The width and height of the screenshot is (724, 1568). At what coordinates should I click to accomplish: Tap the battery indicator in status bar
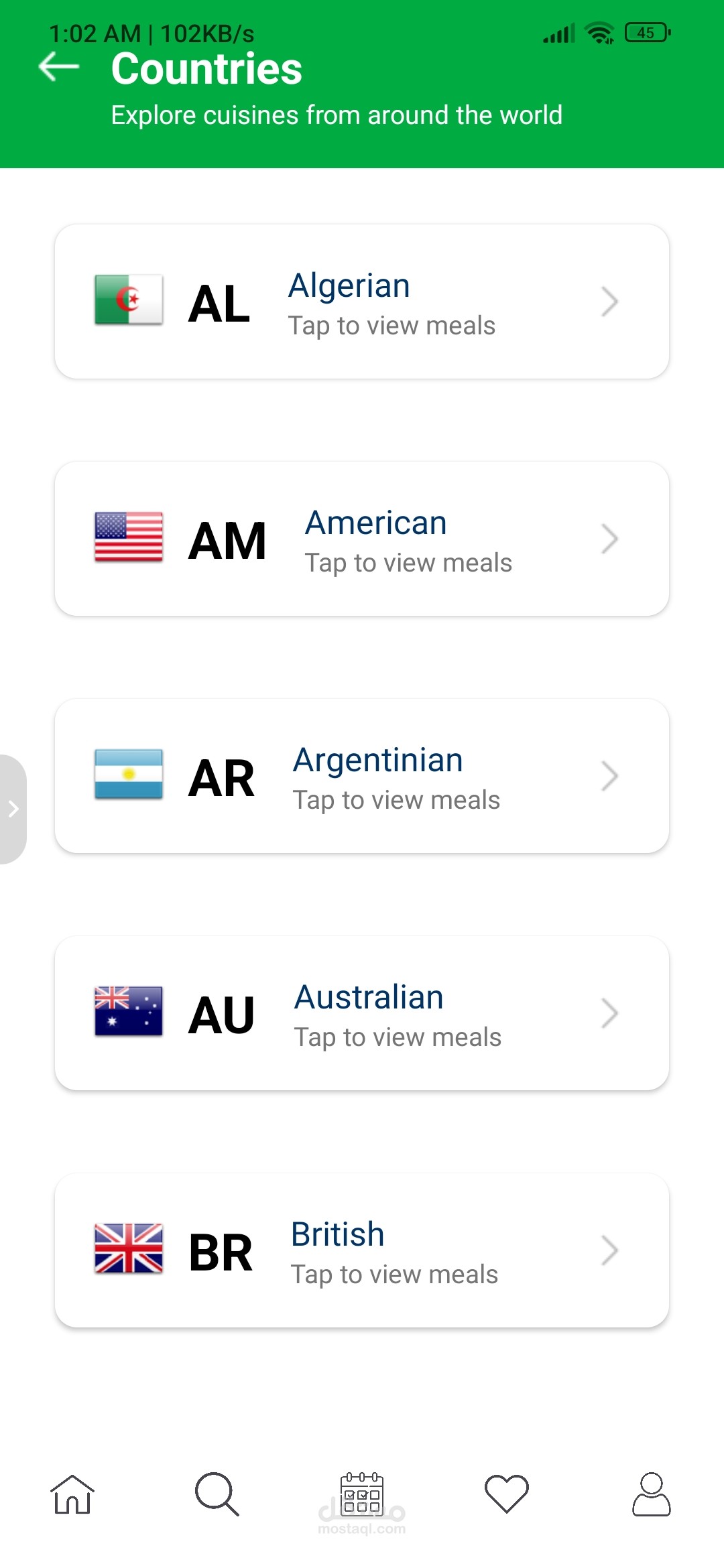point(647,33)
